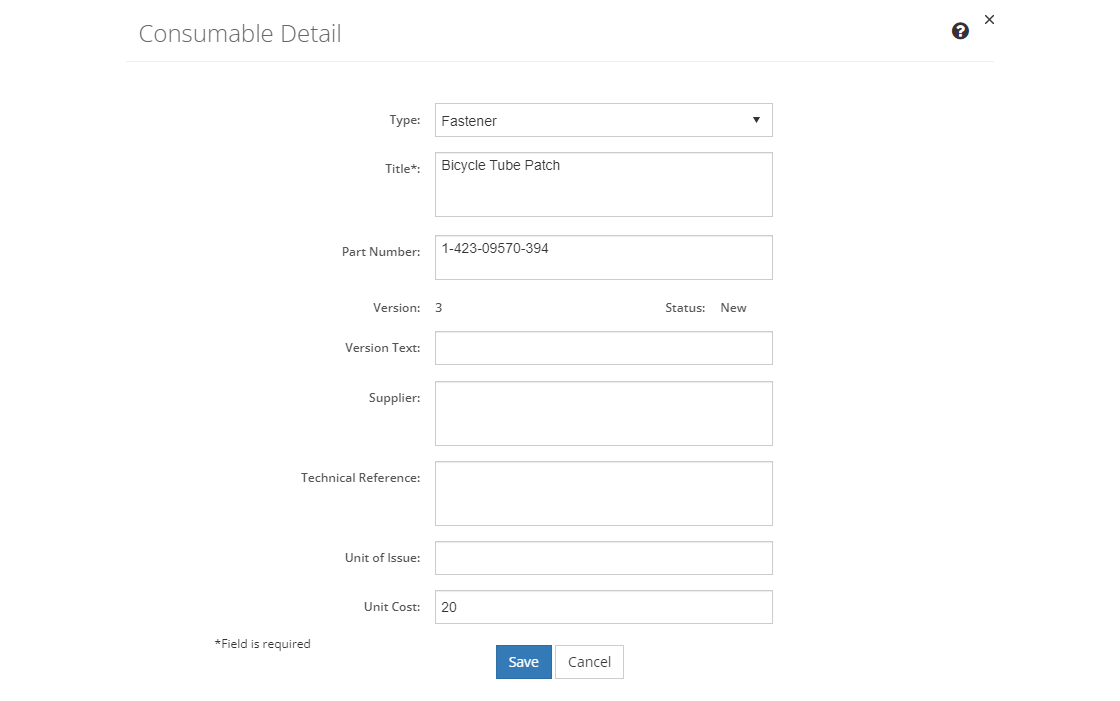
Task: Select the Supplier text area
Action: (x=604, y=414)
